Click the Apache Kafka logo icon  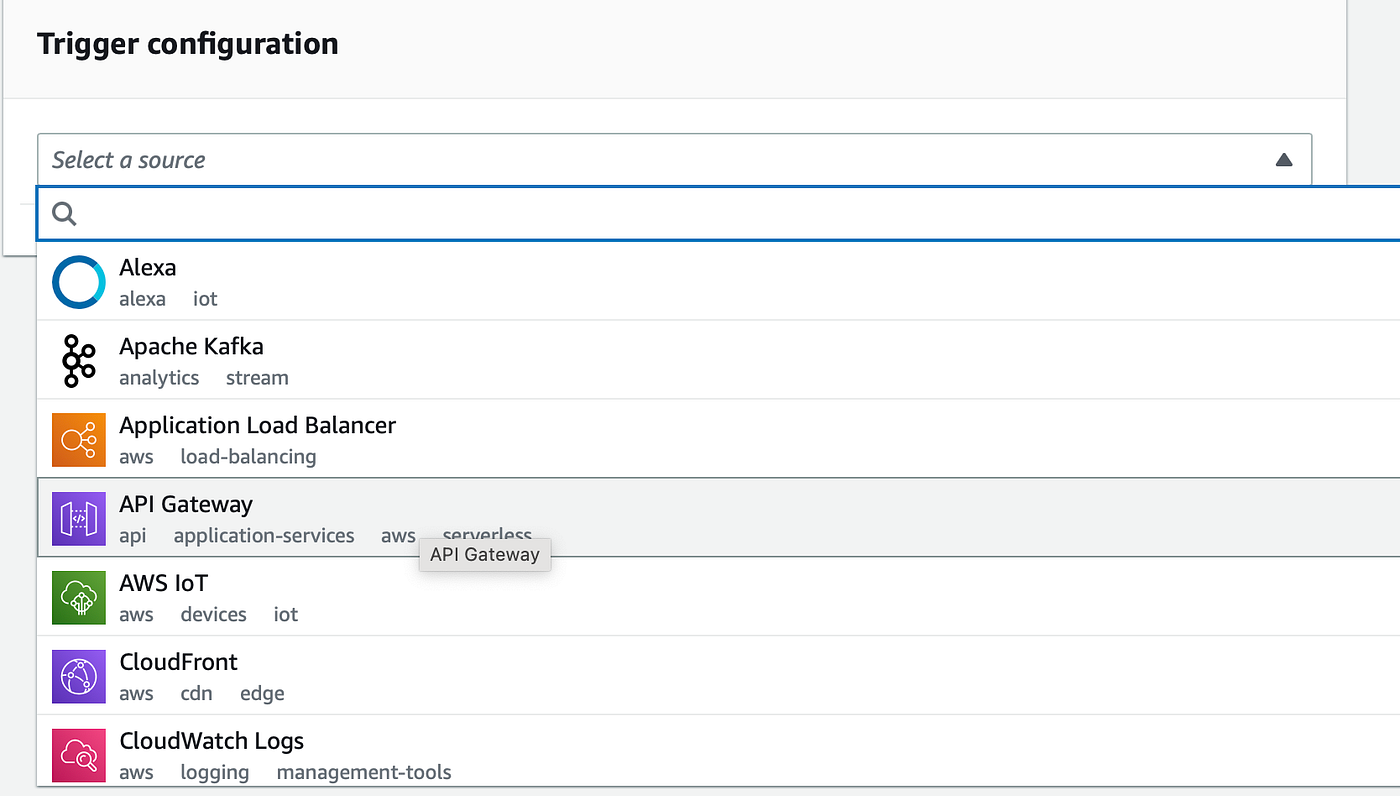point(78,361)
